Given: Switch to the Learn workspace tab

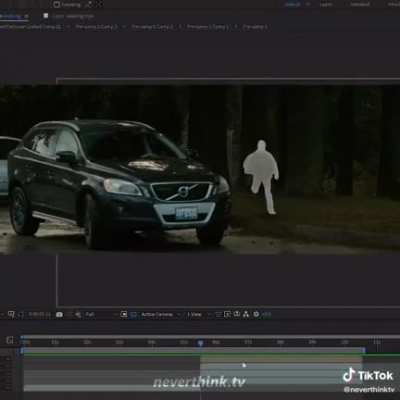Looking at the screenshot, I should (x=326, y=4).
